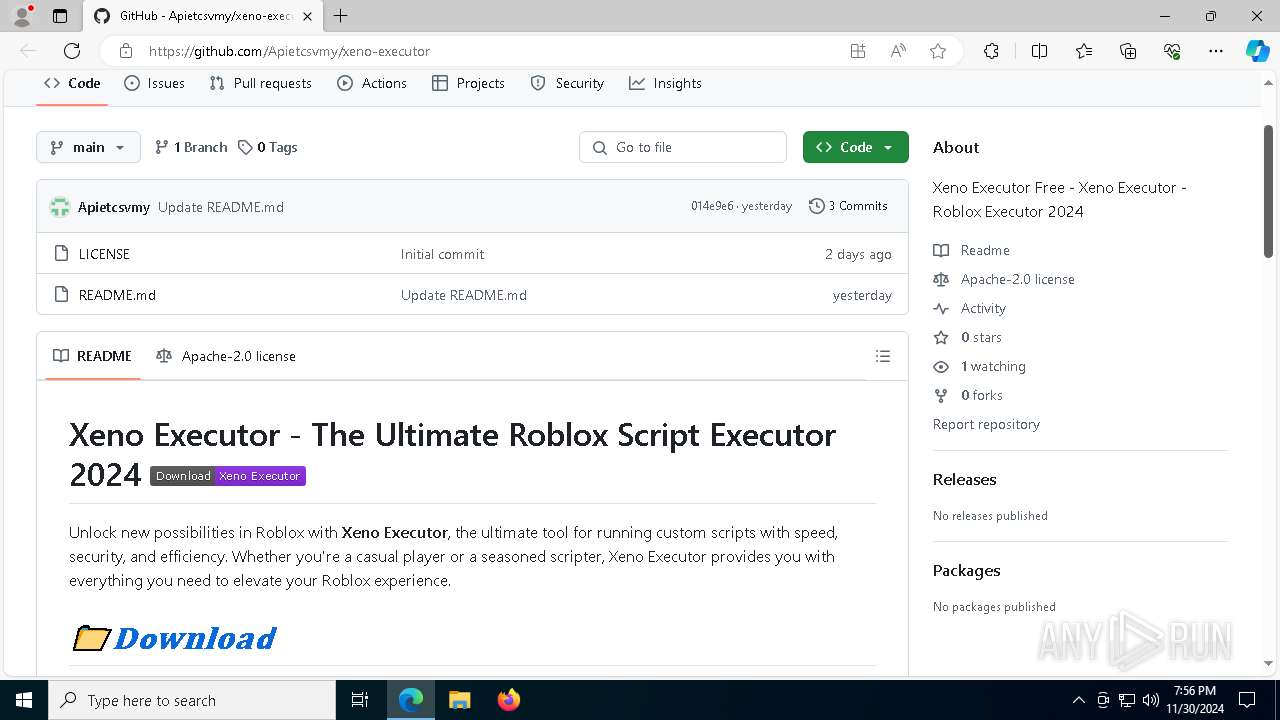Click the Apietcsvmy avatar image

pyautogui.click(x=60, y=207)
